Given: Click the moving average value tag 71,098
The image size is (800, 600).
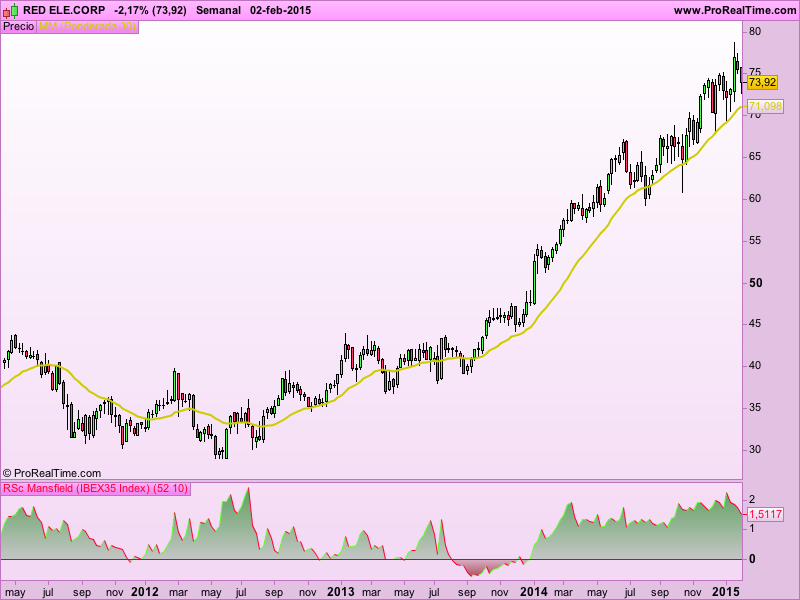Looking at the screenshot, I should (x=765, y=106).
